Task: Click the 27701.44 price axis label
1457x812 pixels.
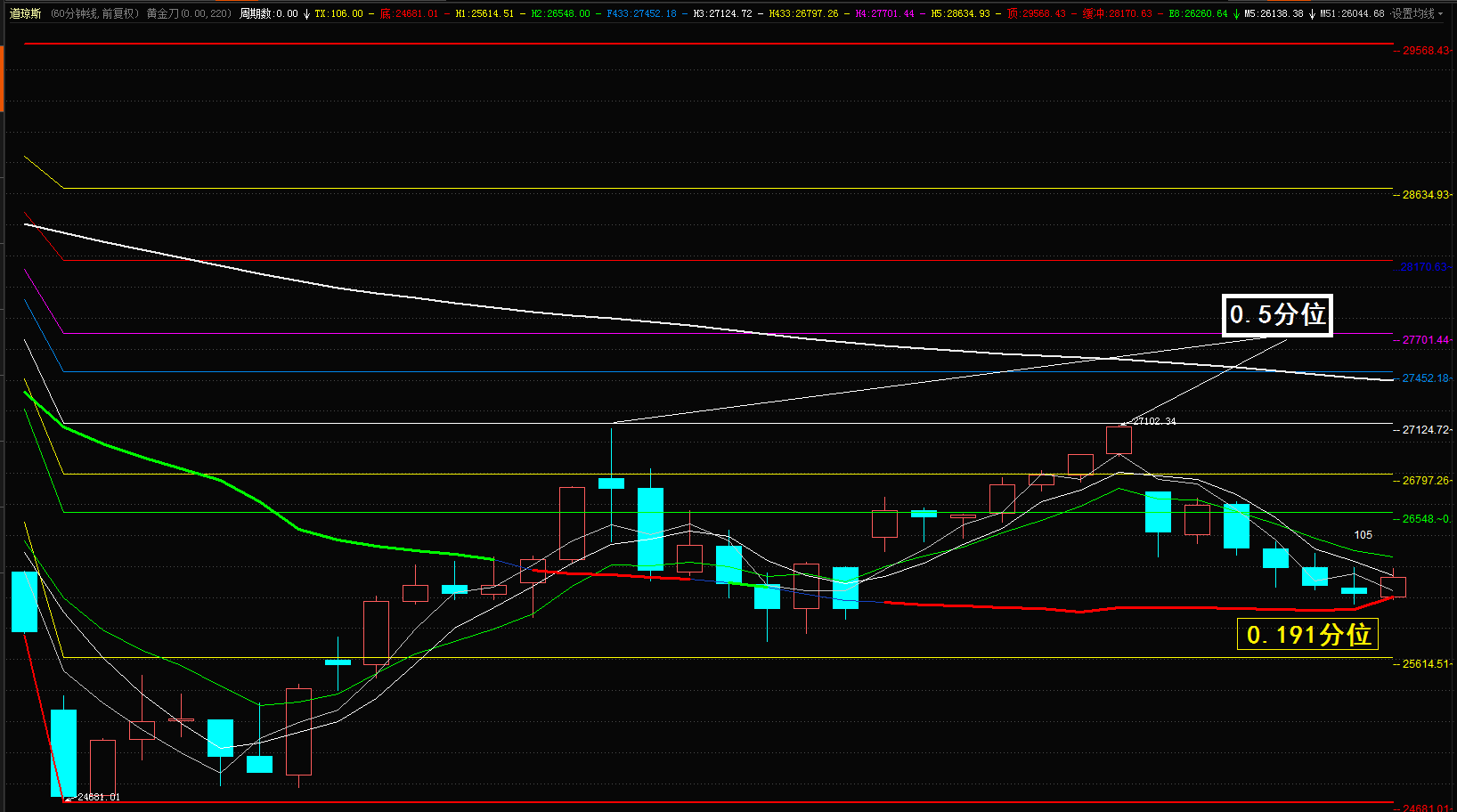Action: pyautogui.click(x=1425, y=339)
